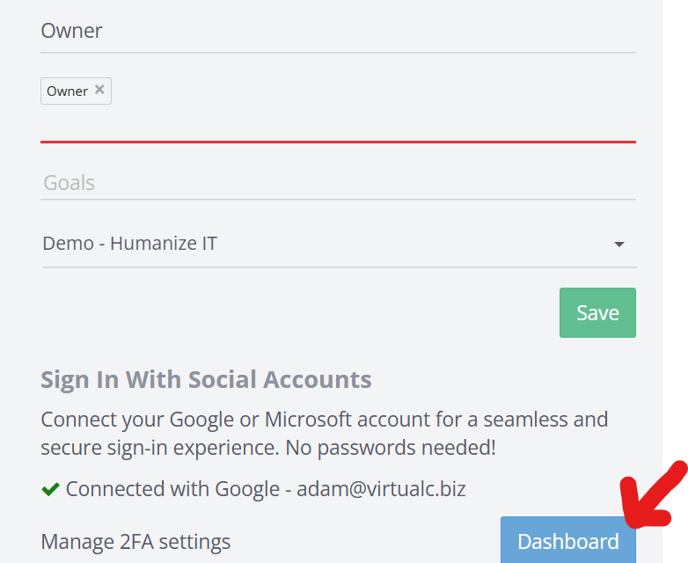688x563 pixels.
Task: Open the Demo - Humanize IT dropdown
Action: pos(340,244)
